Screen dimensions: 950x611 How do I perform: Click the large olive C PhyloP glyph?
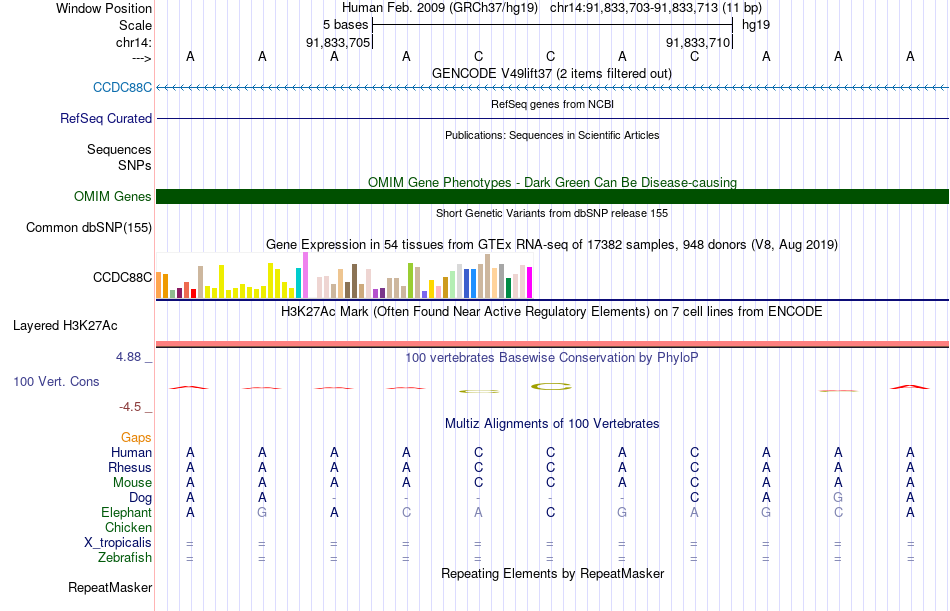(551, 386)
